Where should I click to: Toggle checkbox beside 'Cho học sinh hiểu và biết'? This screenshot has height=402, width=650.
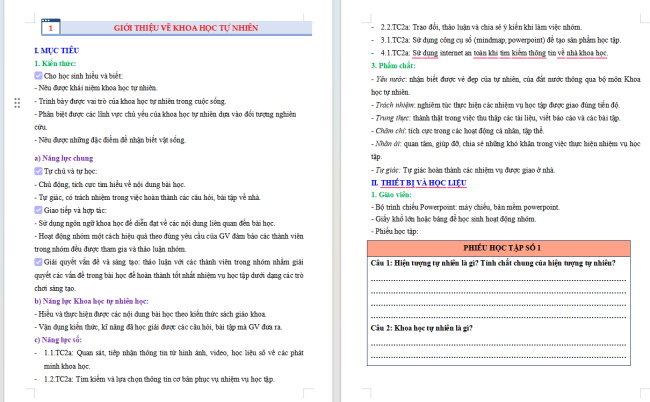[x=38, y=75]
